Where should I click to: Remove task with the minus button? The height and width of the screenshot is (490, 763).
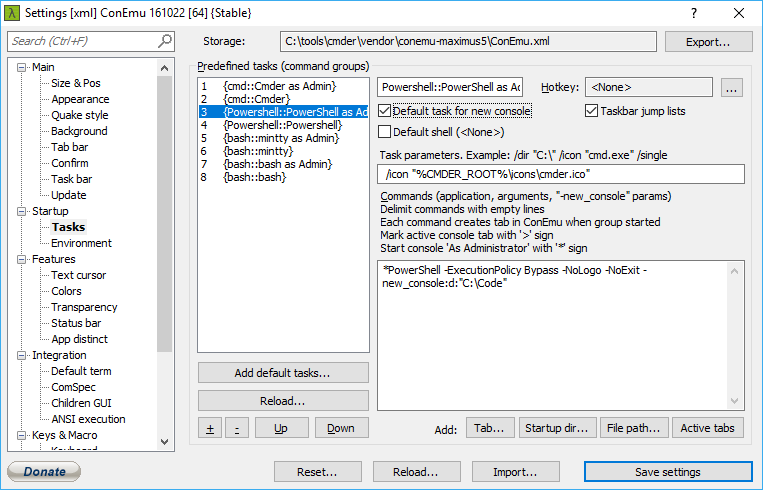[x=237, y=428]
